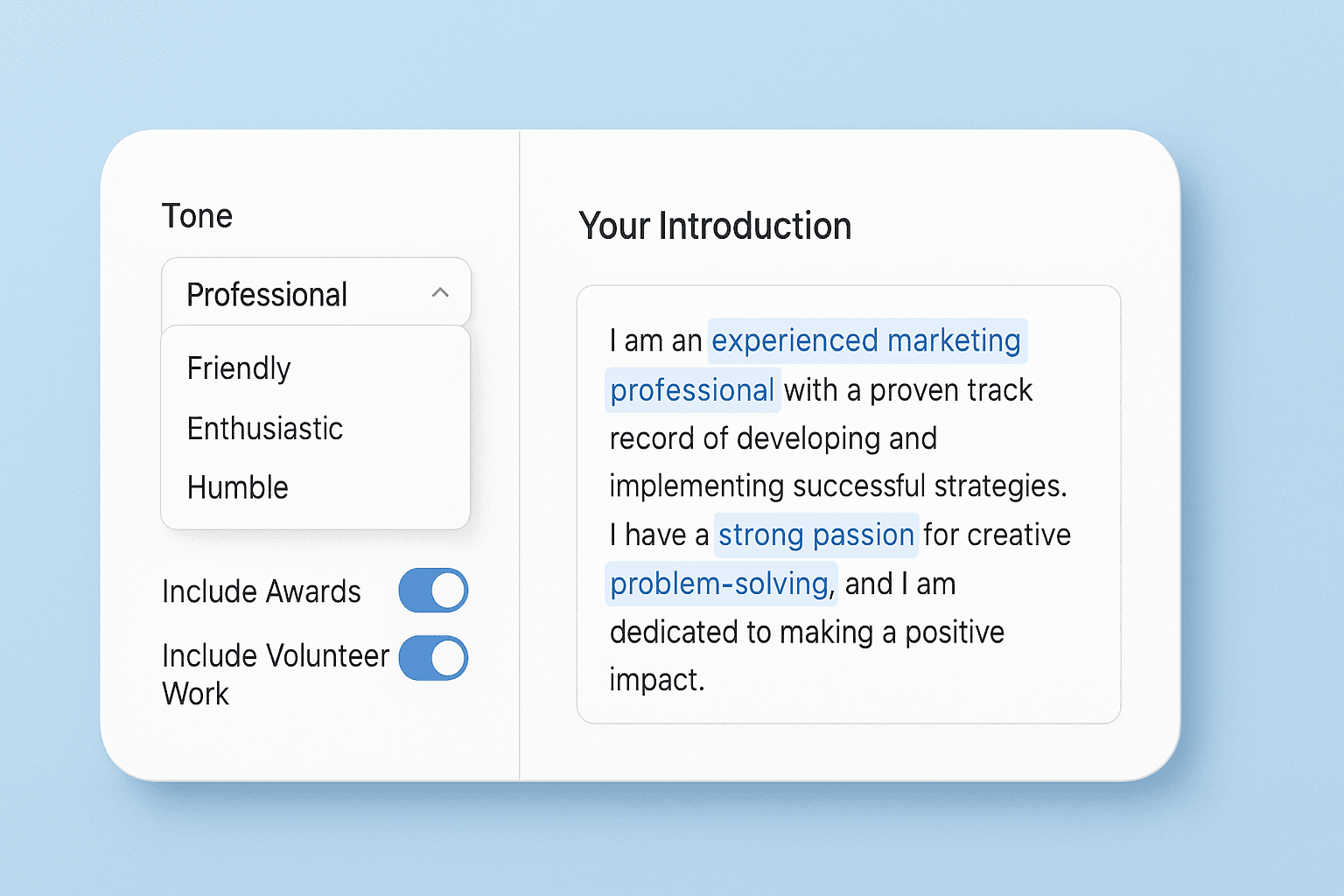The width and height of the screenshot is (1344, 896).
Task: Select the Friendly tone option
Action: pos(239,368)
